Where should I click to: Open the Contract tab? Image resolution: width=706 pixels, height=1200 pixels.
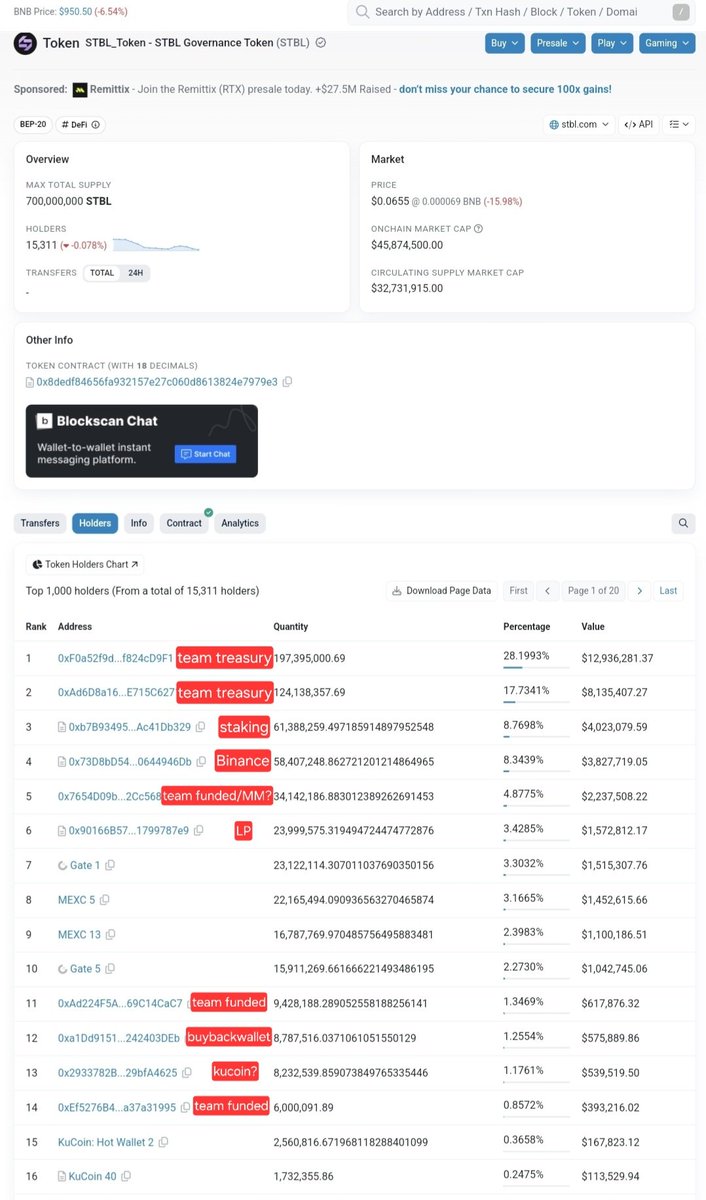tap(184, 523)
